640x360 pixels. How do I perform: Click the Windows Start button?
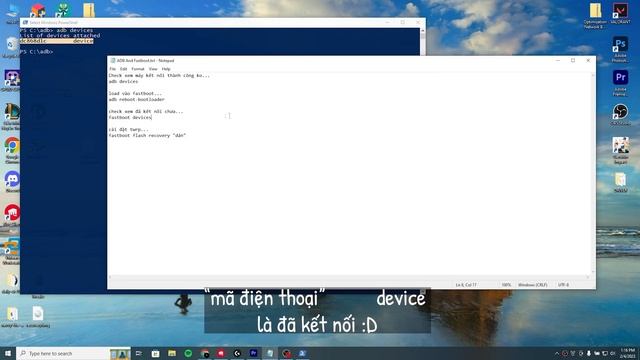(8, 353)
